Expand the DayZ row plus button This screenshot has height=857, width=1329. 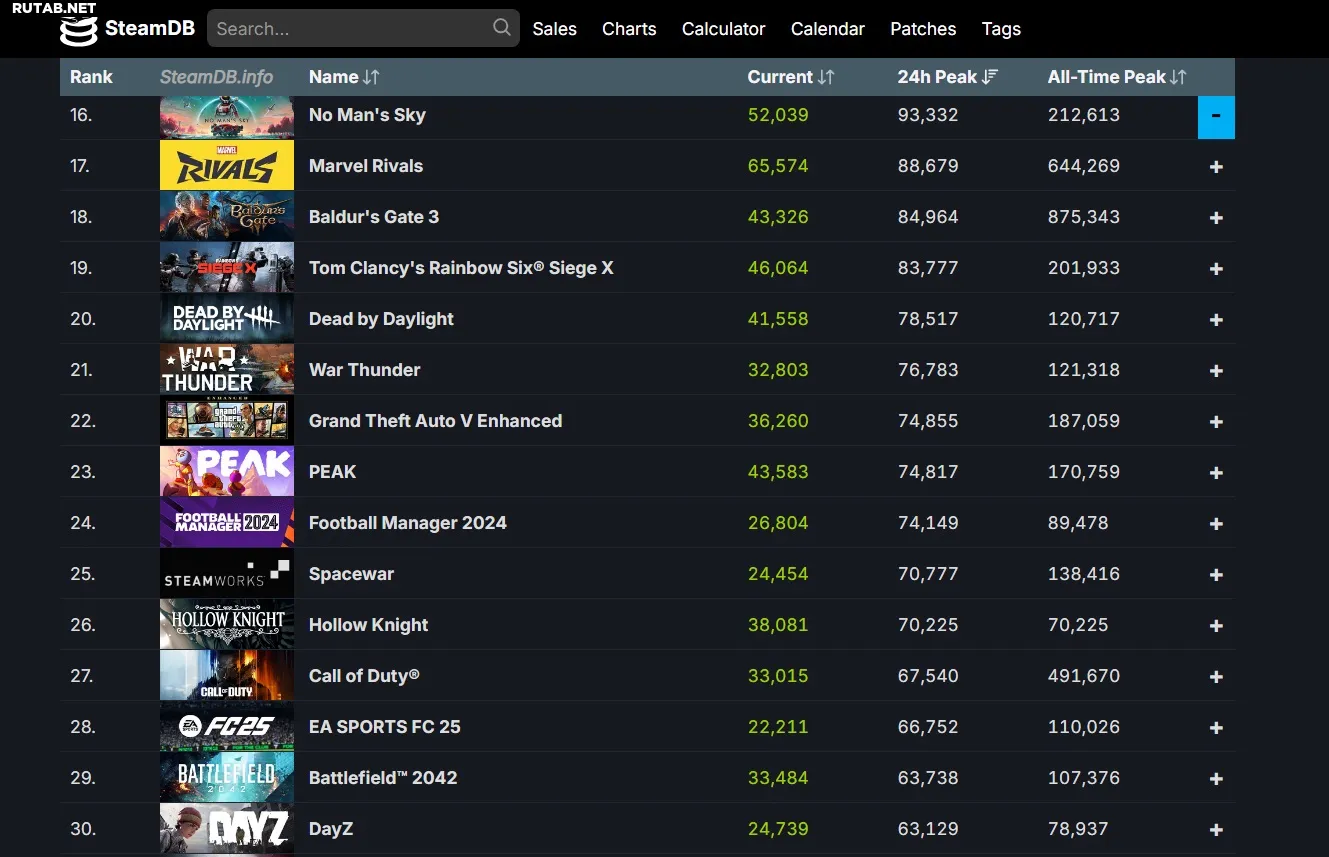(1216, 830)
